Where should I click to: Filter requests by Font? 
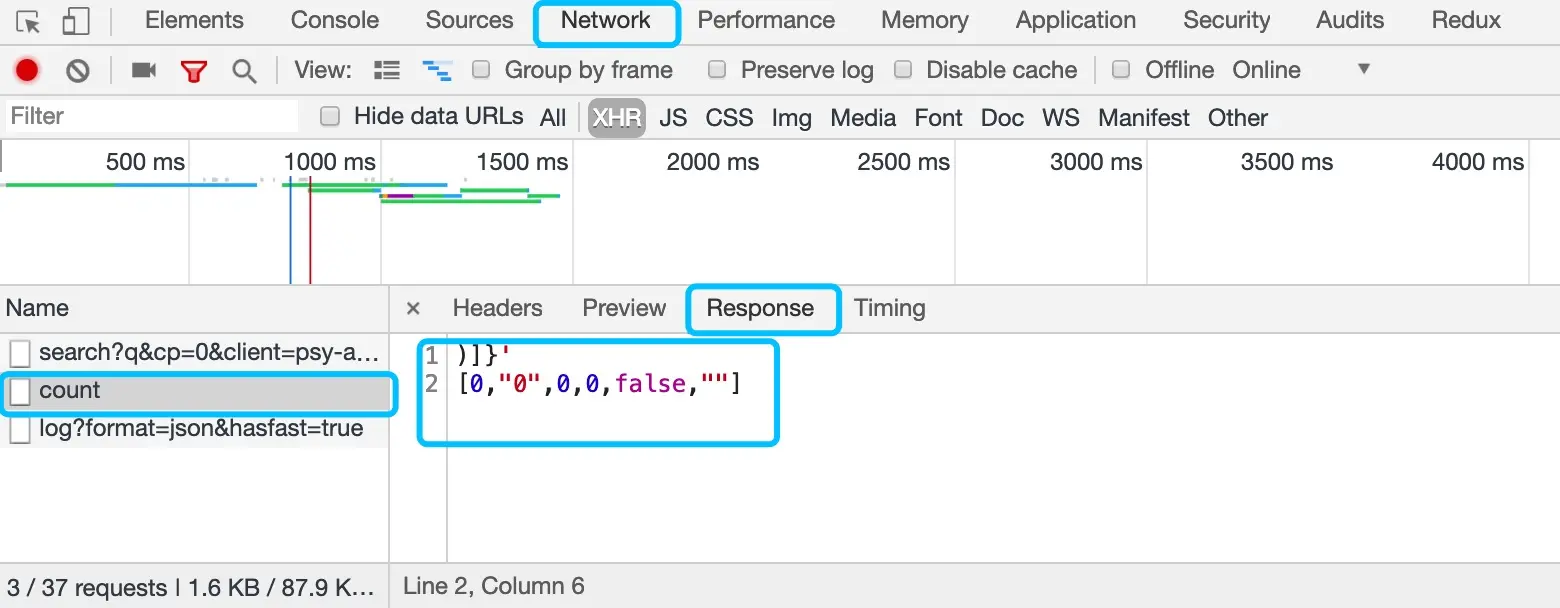[938, 118]
